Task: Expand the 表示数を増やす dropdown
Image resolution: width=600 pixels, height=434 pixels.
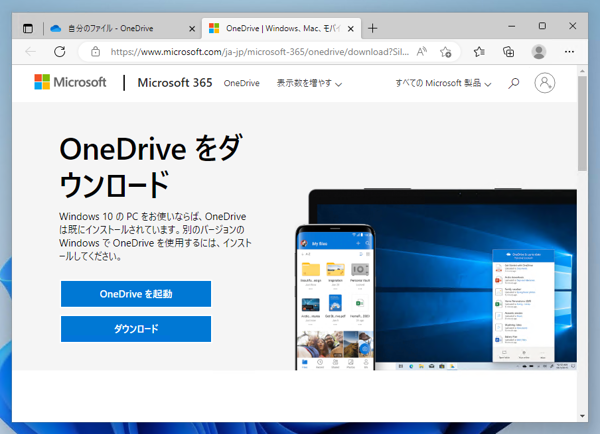Action: [309, 83]
